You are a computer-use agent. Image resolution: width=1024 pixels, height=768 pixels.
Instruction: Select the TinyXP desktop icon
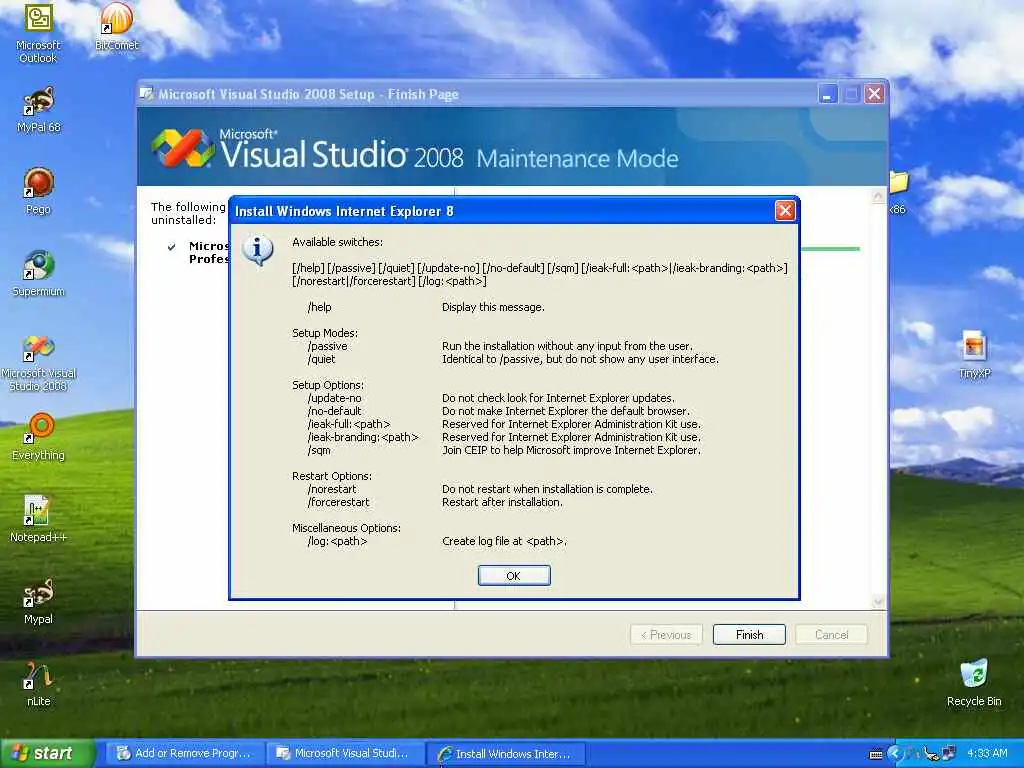974,355
